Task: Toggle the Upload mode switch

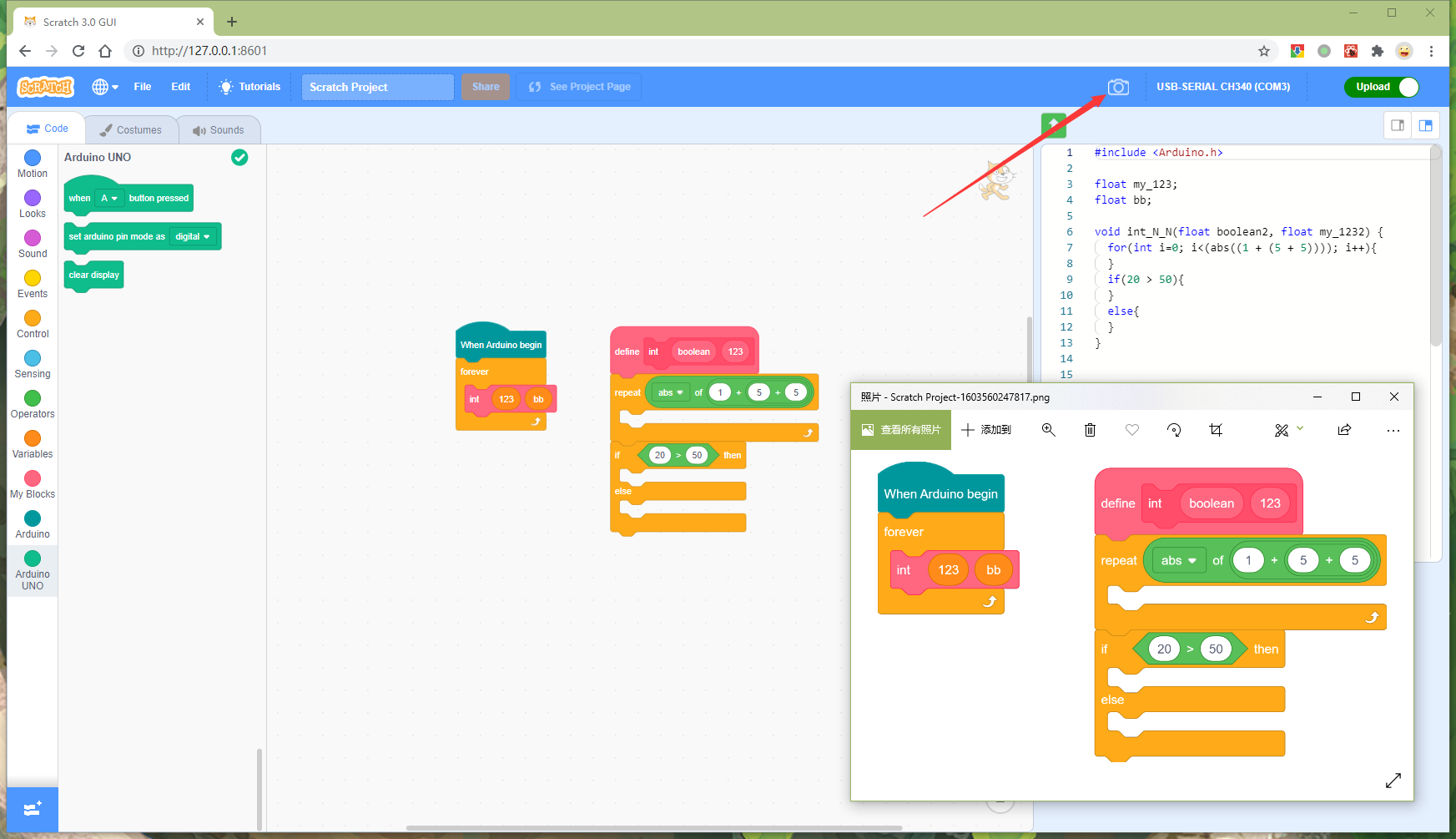Action: (x=1382, y=87)
